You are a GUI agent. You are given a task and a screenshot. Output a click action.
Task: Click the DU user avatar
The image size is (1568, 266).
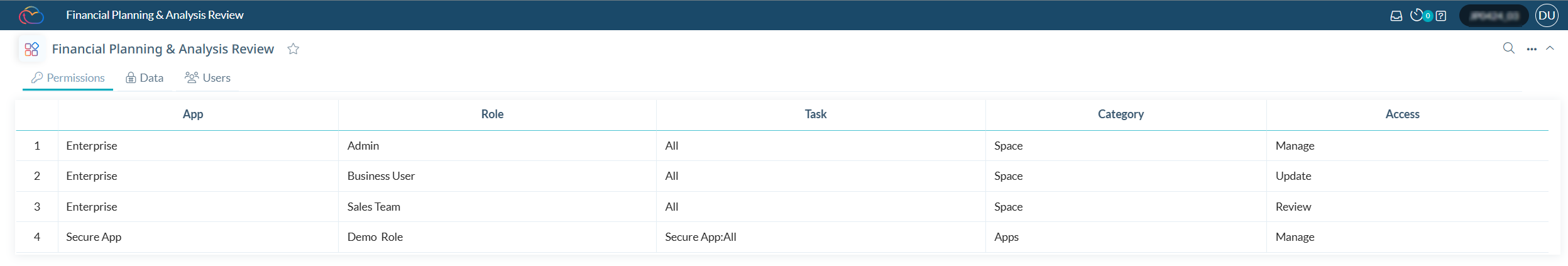[1547, 16]
